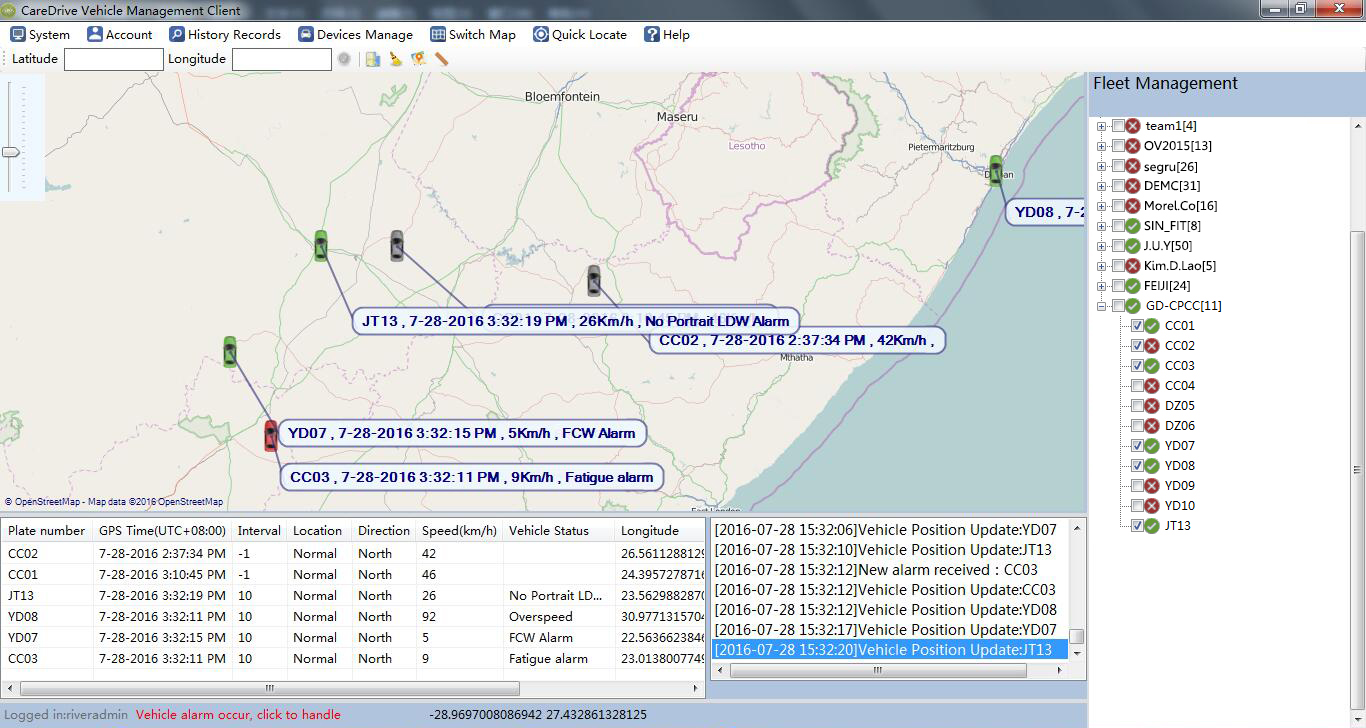The image size is (1366, 728).
Task: Expand the segru[26] fleet group
Action: (x=1101, y=166)
